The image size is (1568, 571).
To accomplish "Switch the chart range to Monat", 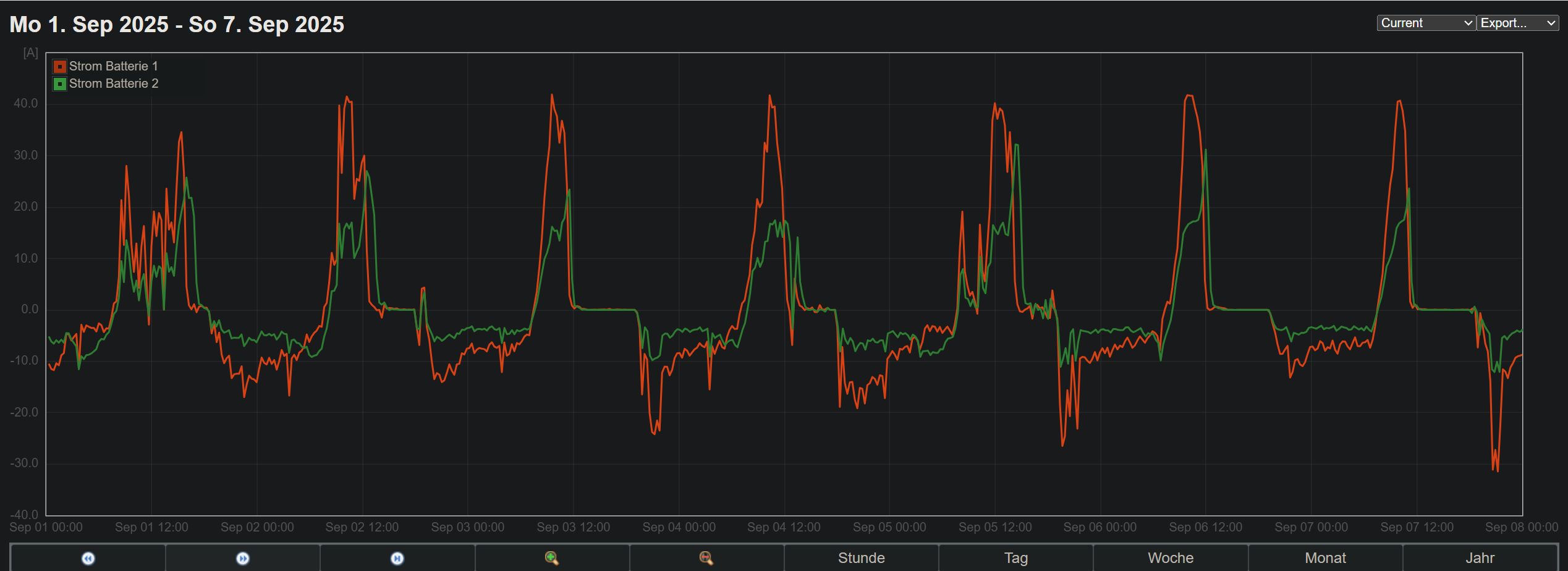I will [x=1325, y=559].
